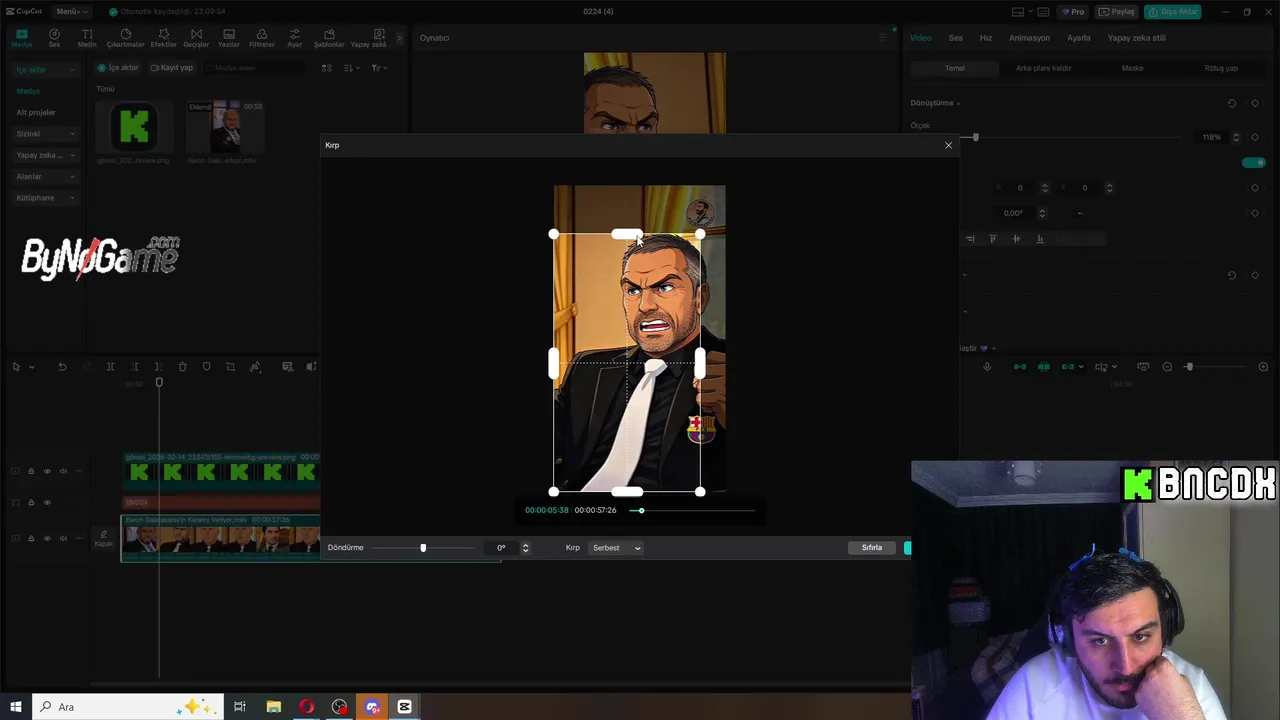Open the Yazılar captions panel
The width and height of the screenshot is (1280, 720).
point(229,38)
